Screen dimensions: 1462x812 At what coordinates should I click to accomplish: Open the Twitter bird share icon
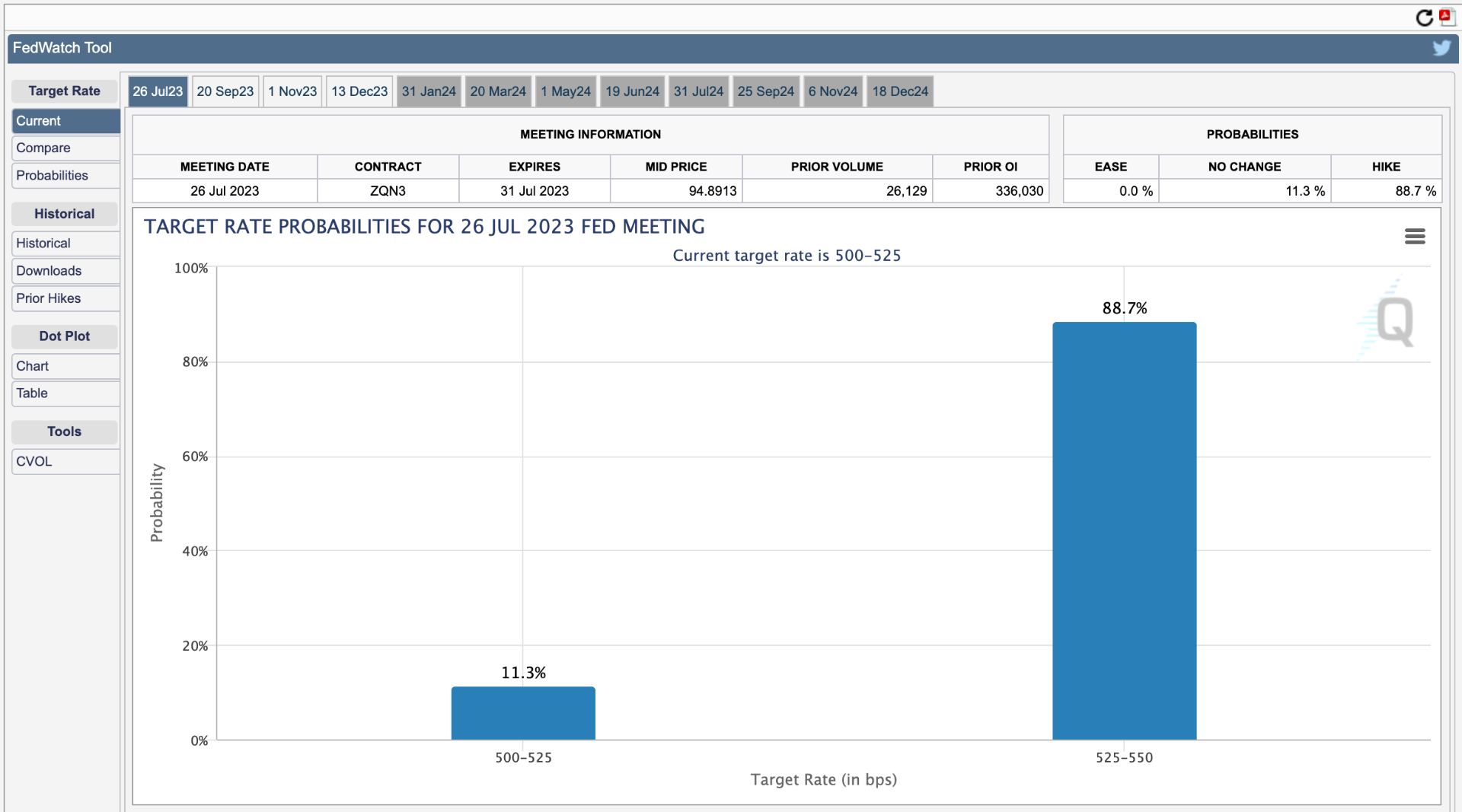(1441, 48)
